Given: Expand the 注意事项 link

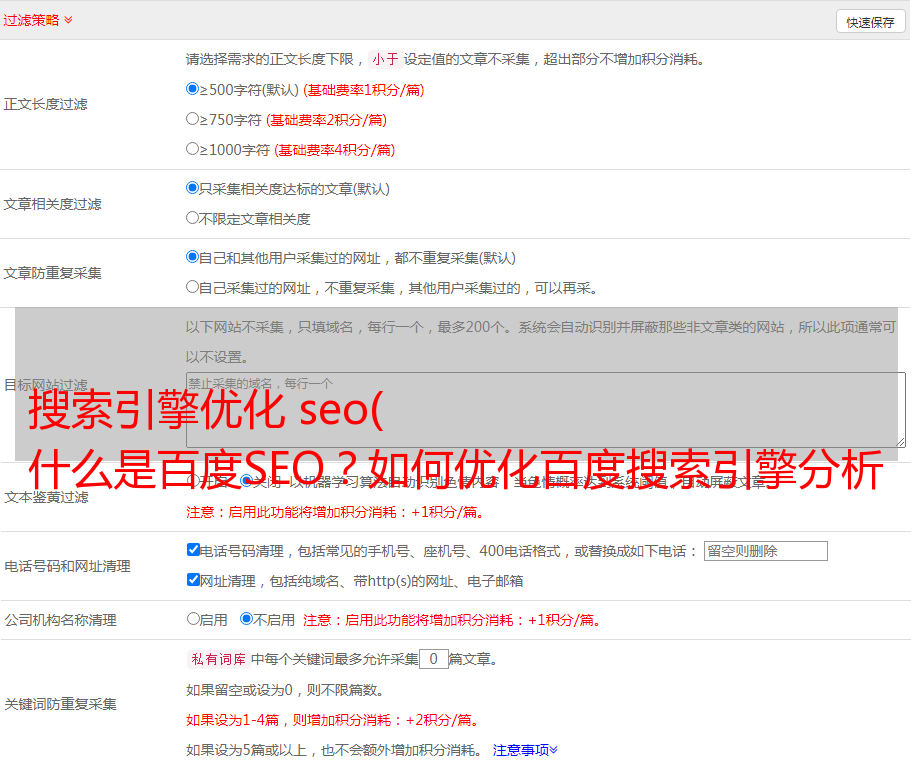Looking at the screenshot, I should pyautogui.click(x=525, y=750).
